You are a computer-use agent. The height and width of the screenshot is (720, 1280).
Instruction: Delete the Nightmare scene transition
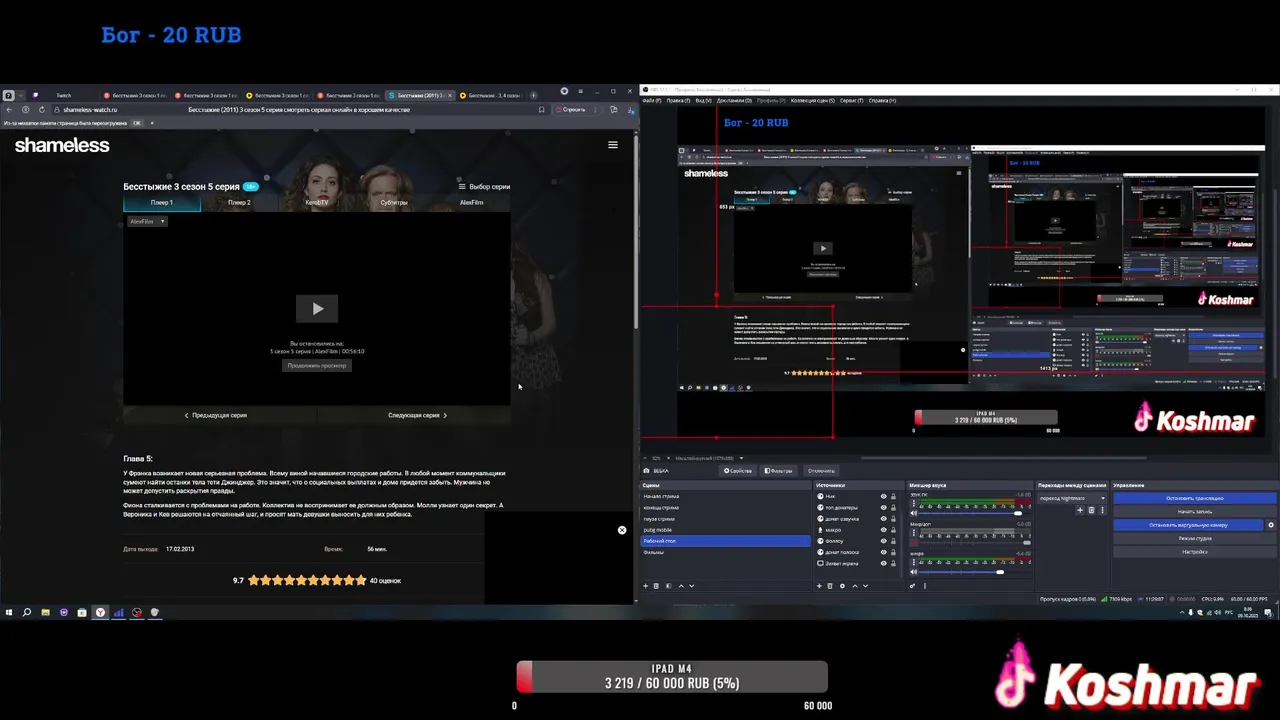coord(1091,510)
